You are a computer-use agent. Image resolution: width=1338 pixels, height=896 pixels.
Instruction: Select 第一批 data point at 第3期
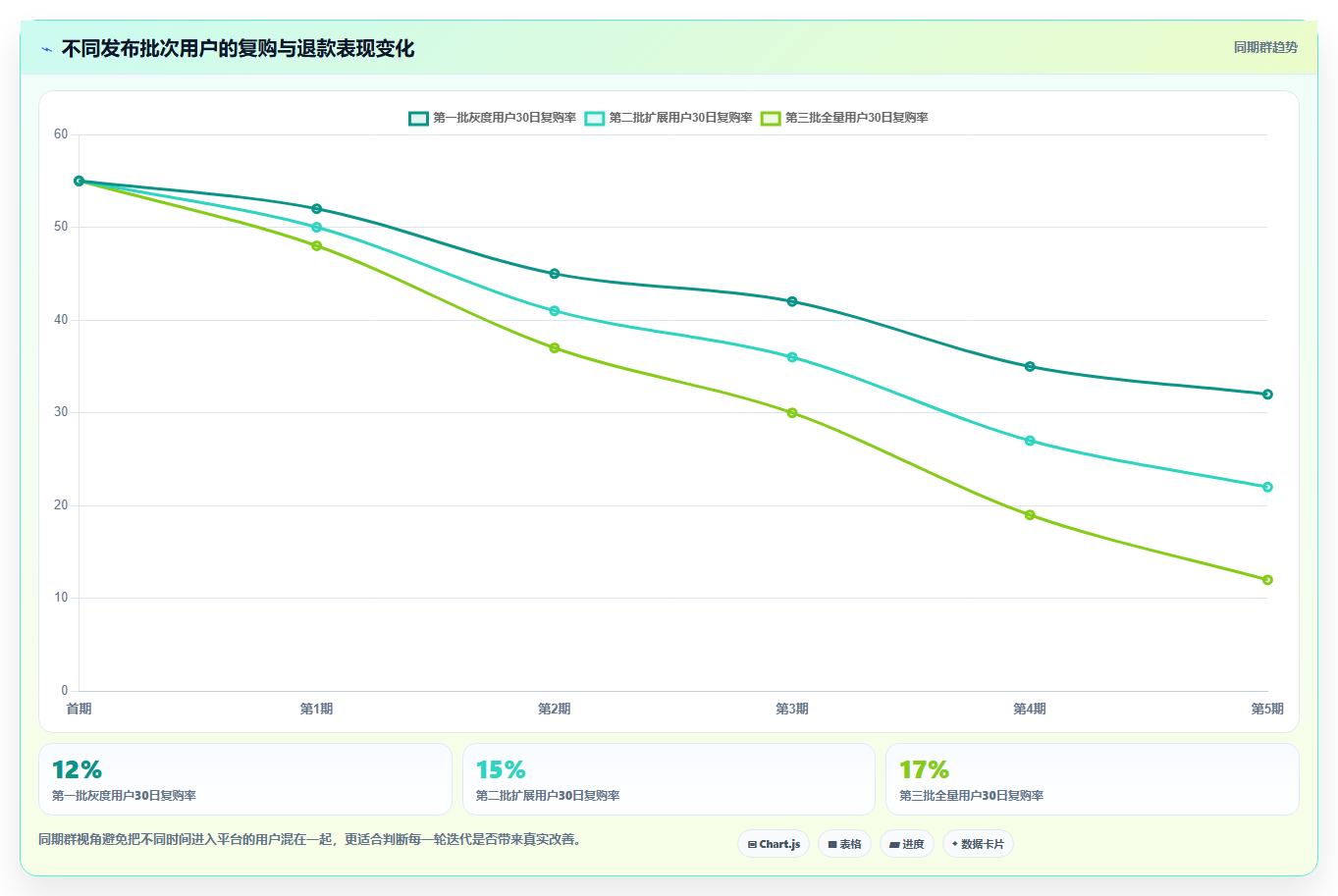[x=792, y=301]
